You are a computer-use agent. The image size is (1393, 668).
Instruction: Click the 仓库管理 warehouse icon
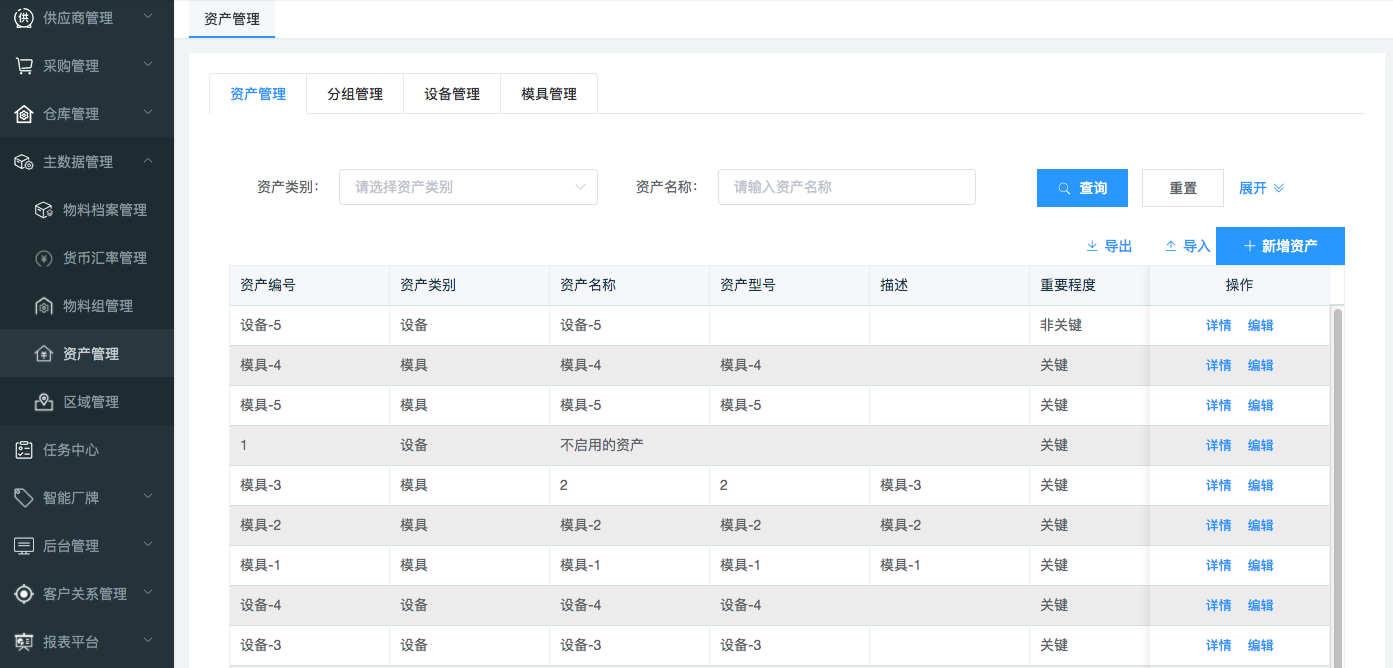click(x=23, y=114)
